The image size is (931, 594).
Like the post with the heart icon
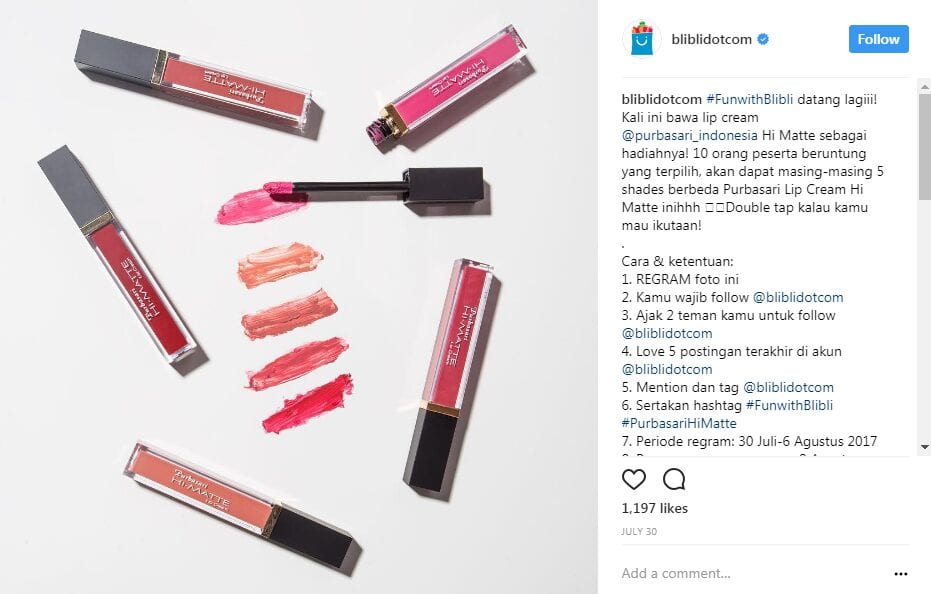click(x=634, y=479)
